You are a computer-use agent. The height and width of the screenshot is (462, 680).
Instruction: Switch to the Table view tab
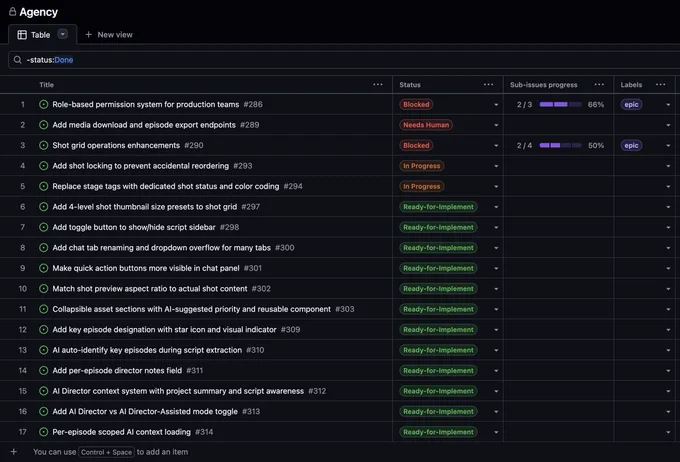(x=42, y=35)
